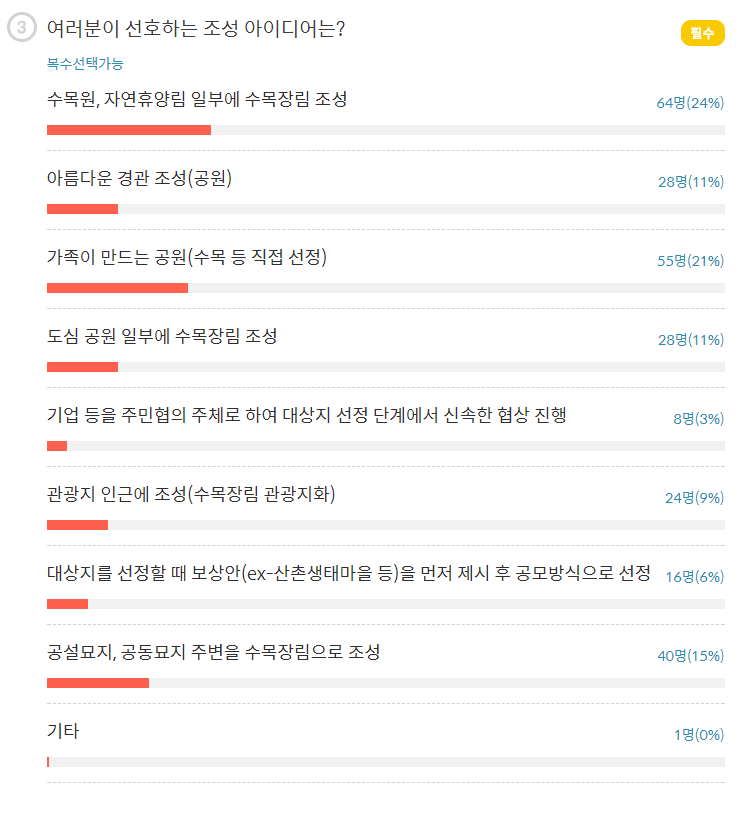Select the 관광지 인근에 조성 option
The width and height of the screenshot is (741, 819).
[x=191, y=494]
